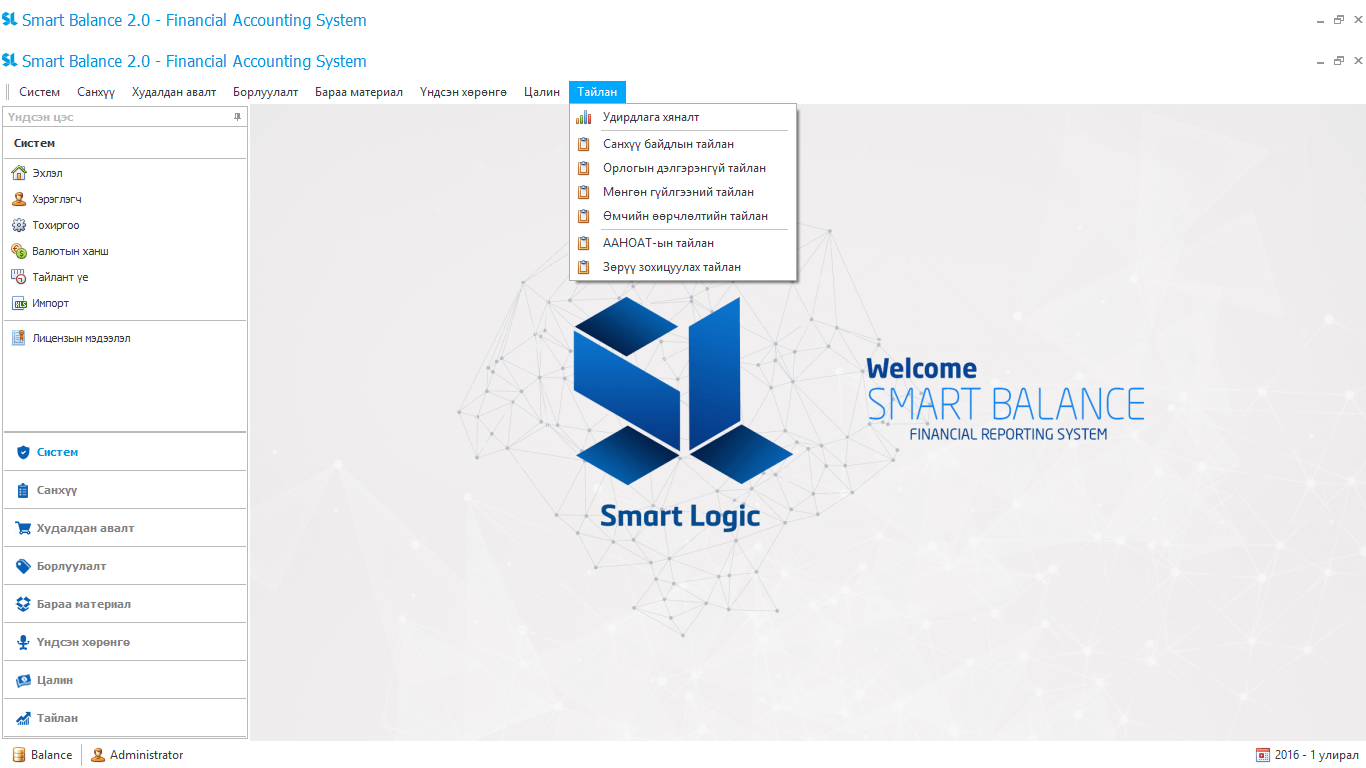Click the Өмчийн өөрчлөлтийн тайлан clipboard icon
This screenshot has width=1366, height=768.
(583, 216)
